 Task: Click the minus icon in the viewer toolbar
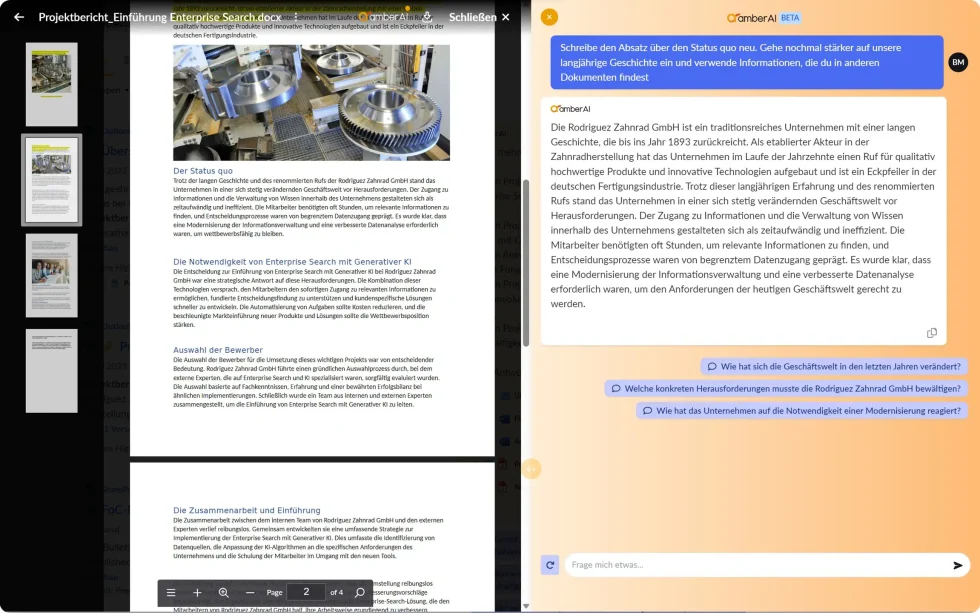(250, 592)
